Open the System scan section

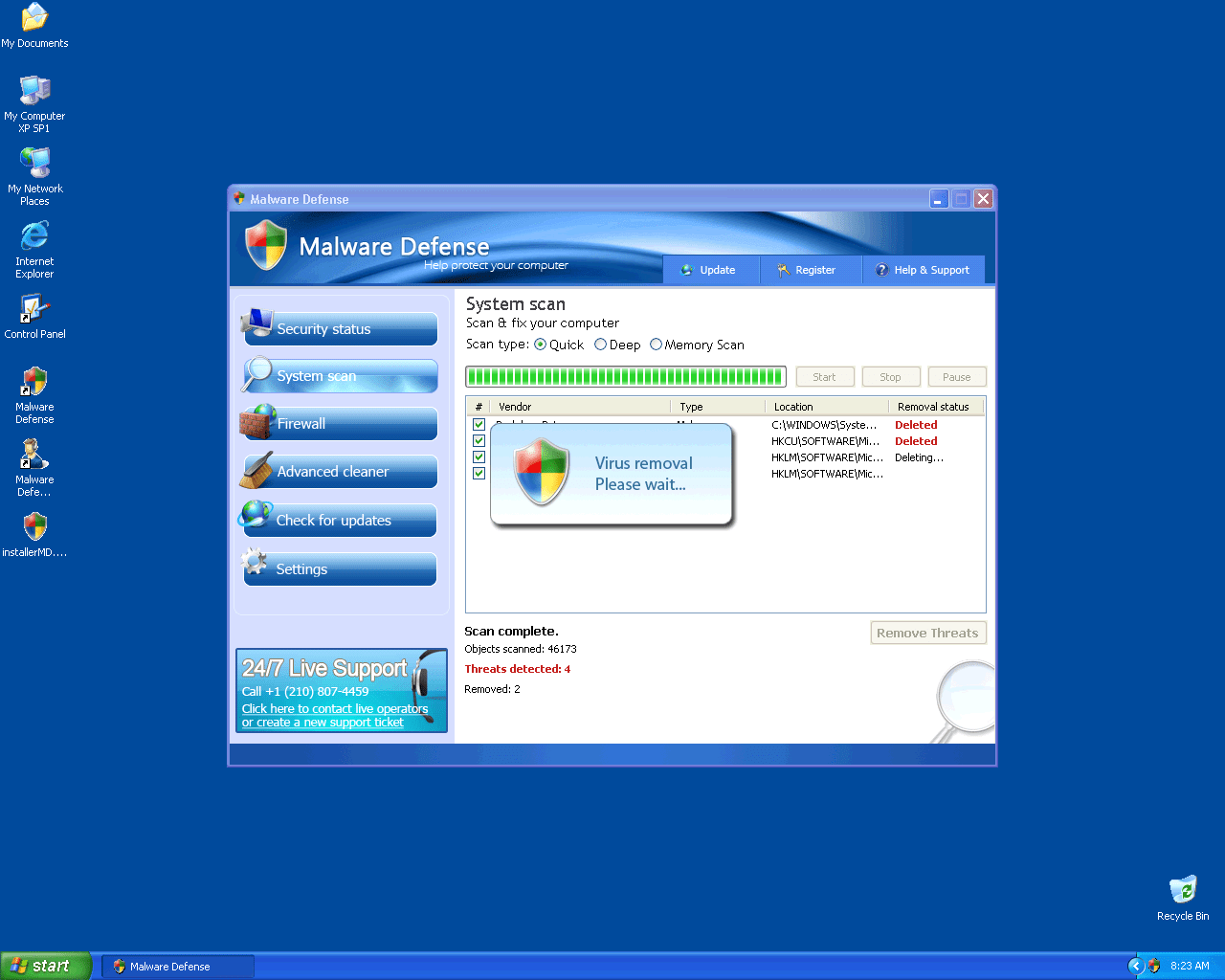coord(340,376)
